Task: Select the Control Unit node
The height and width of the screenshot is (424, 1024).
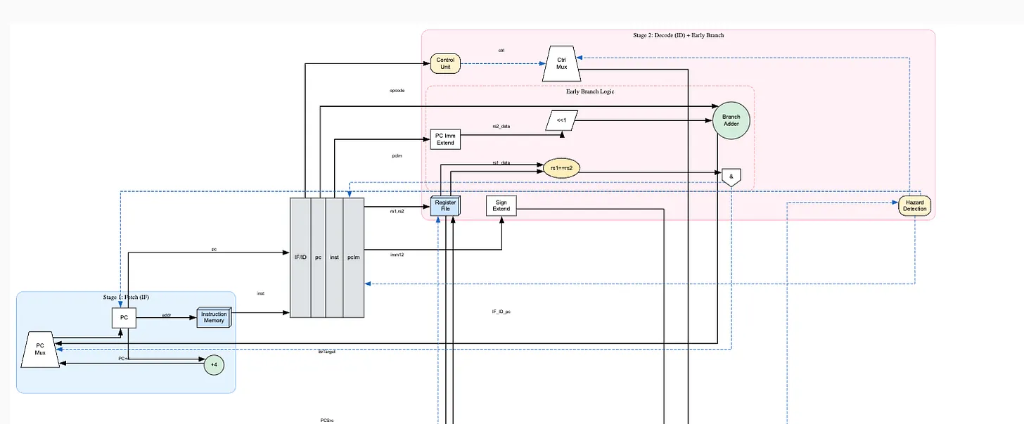Action: [445, 63]
